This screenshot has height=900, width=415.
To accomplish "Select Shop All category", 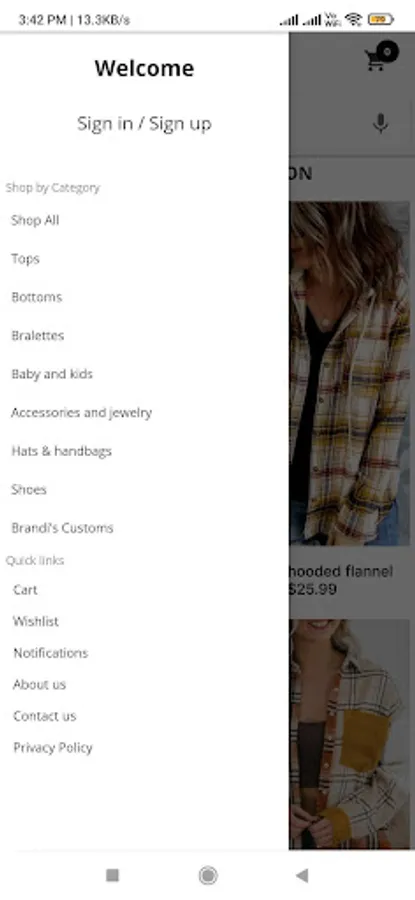I will [35, 220].
